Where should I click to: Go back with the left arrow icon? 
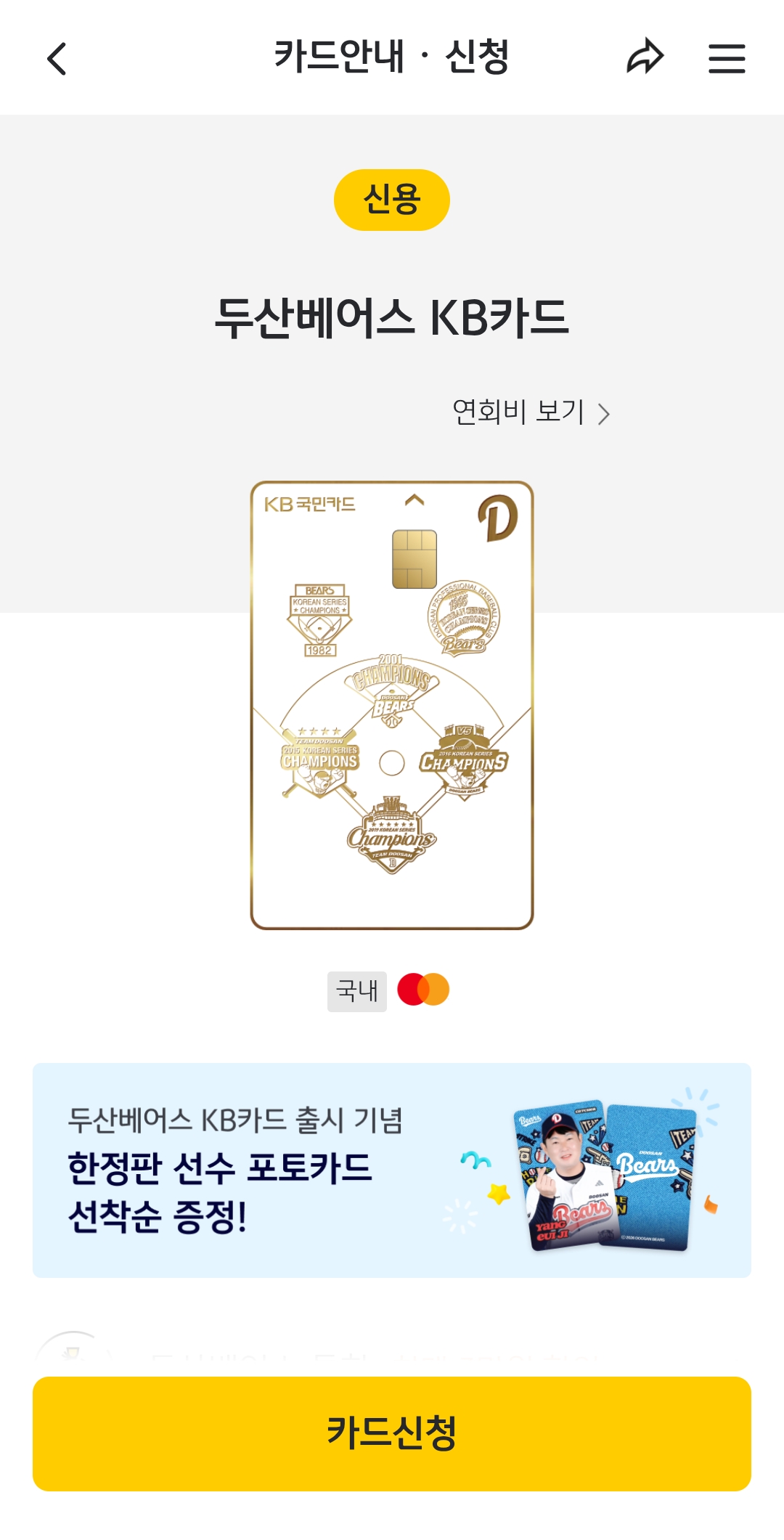pyautogui.click(x=57, y=58)
